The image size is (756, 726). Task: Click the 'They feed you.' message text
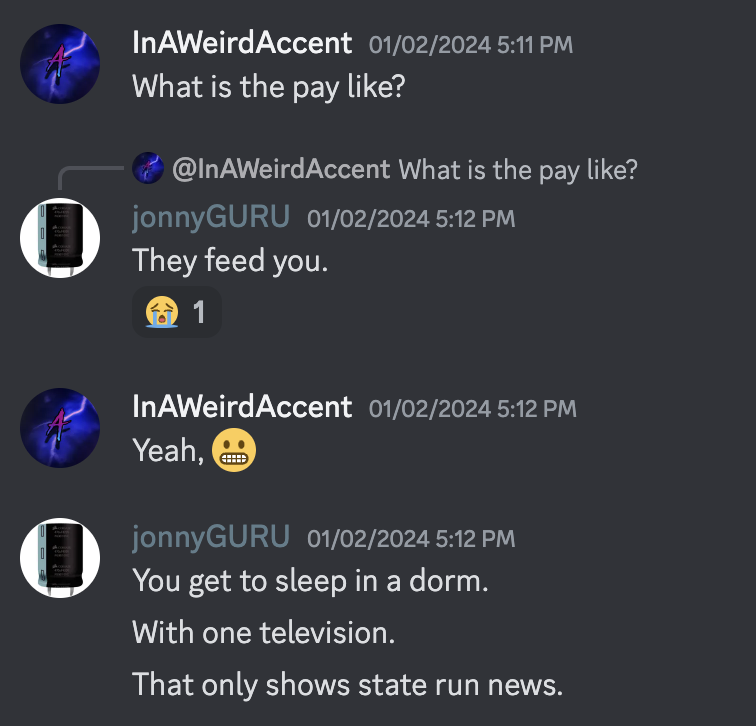[230, 261]
